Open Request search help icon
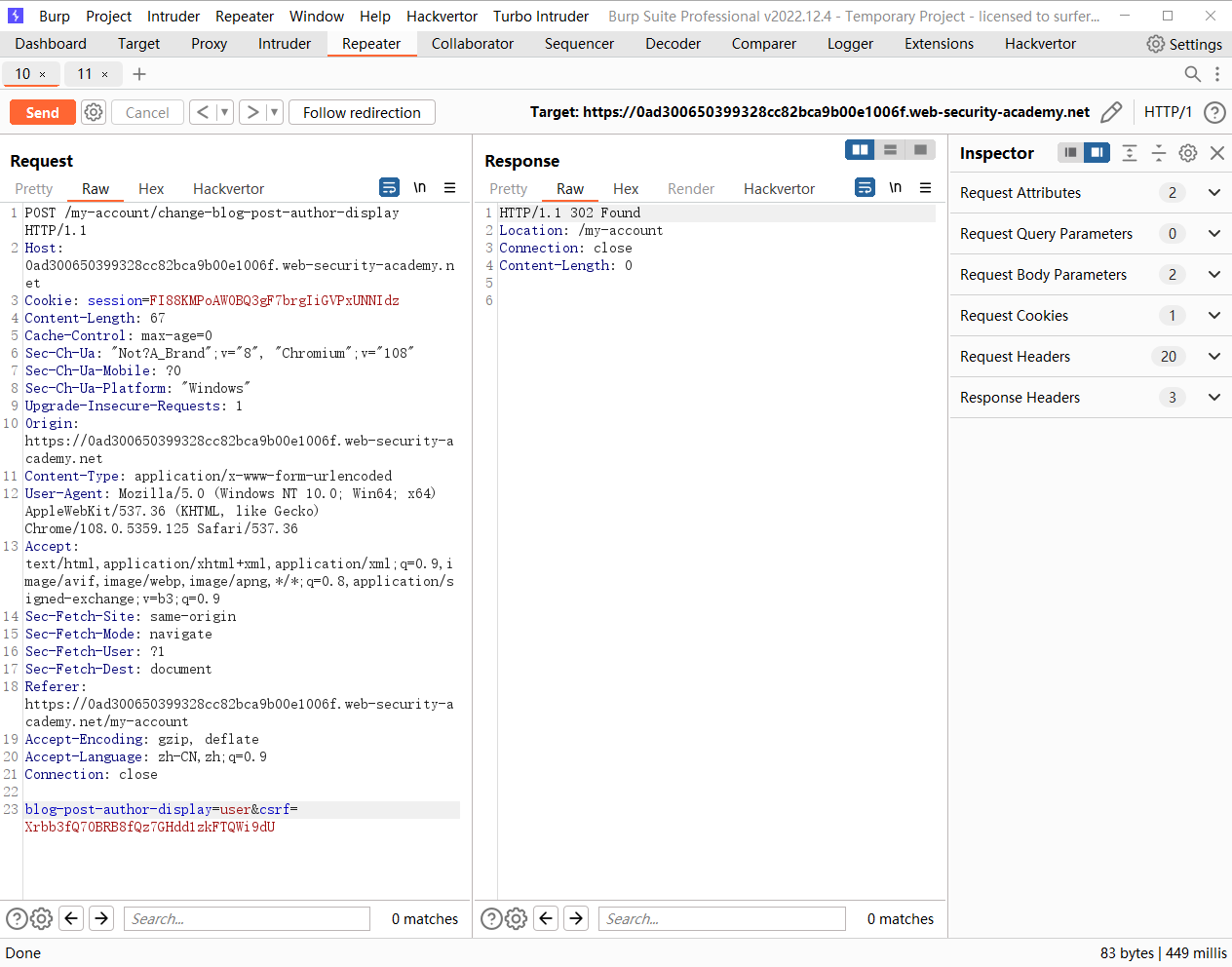The height and width of the screenshot is (967, 1232). click(x=17, y=918)
